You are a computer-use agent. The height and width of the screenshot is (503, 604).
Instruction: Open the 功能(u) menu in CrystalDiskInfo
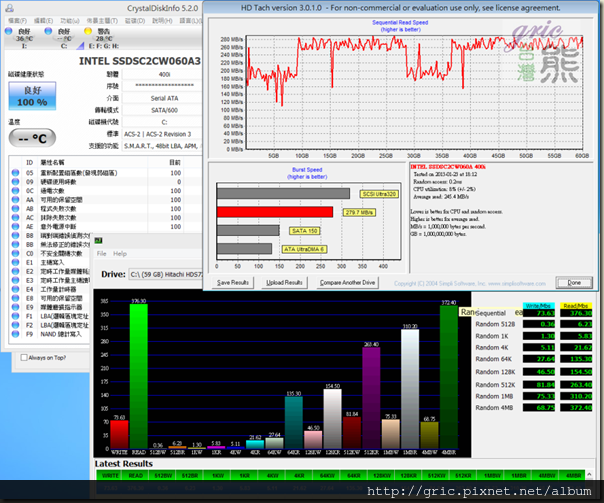tap(70, 20)
